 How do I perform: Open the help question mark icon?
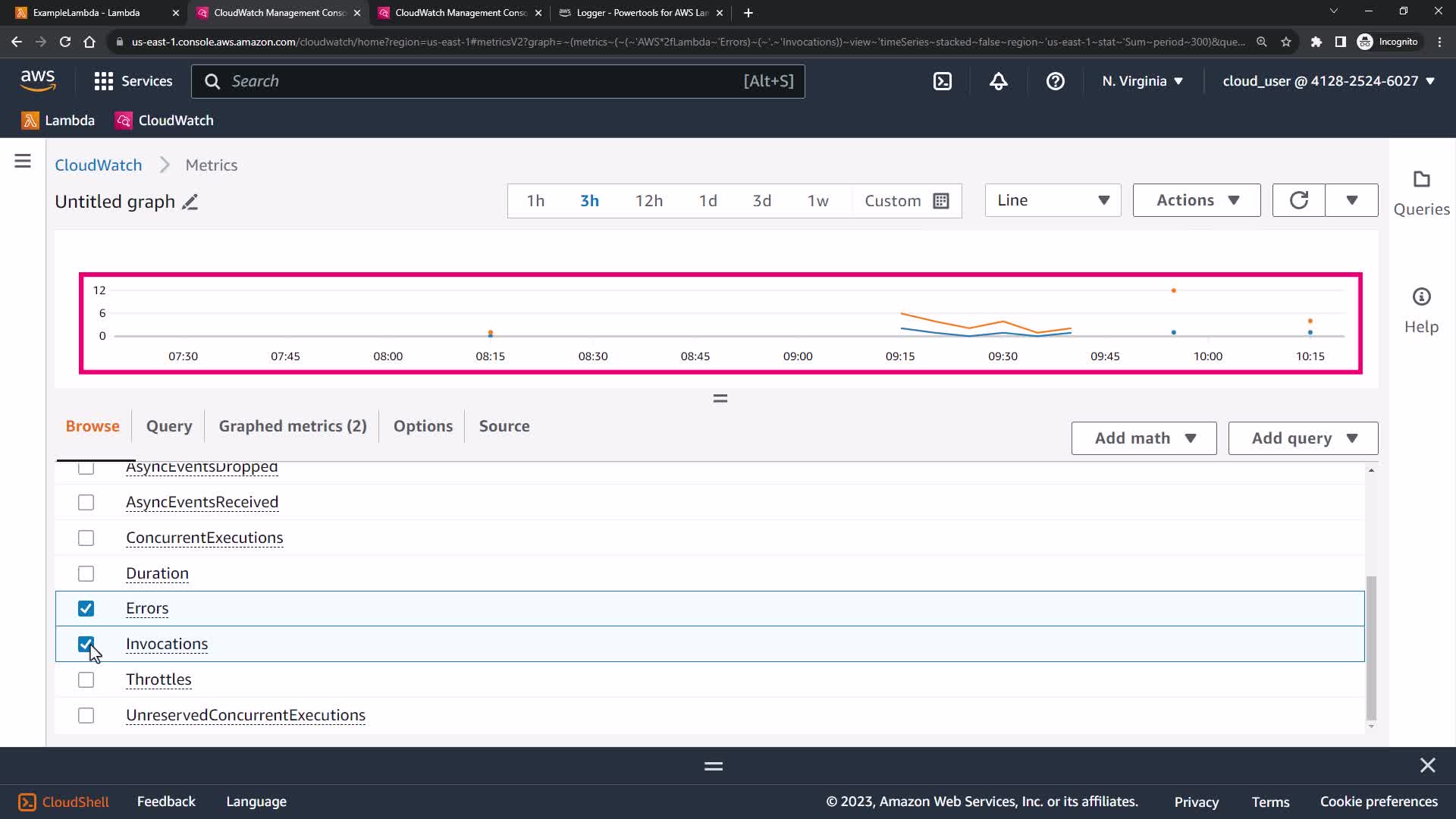click(x=1055, y=81)
